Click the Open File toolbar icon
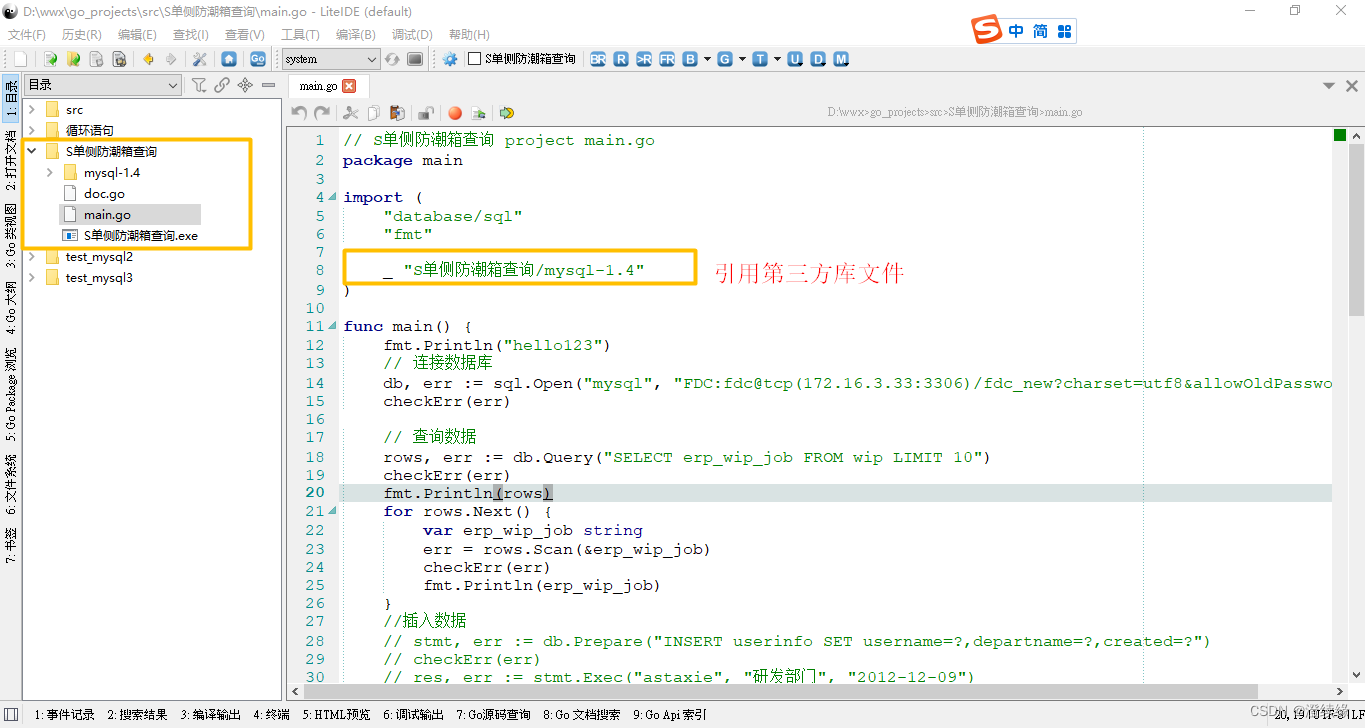 pyautogui.click(x=50, y=59)
